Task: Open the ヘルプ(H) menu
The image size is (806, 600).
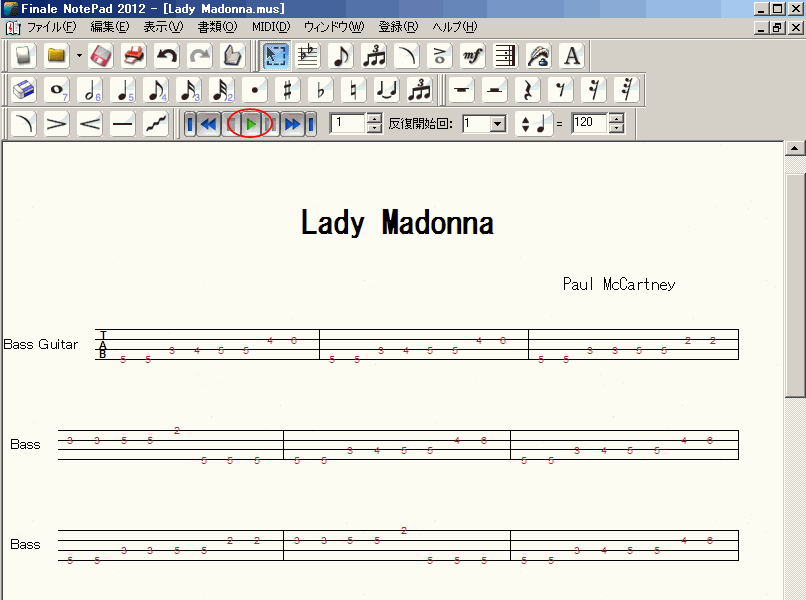Action: [x=454, y=27]
